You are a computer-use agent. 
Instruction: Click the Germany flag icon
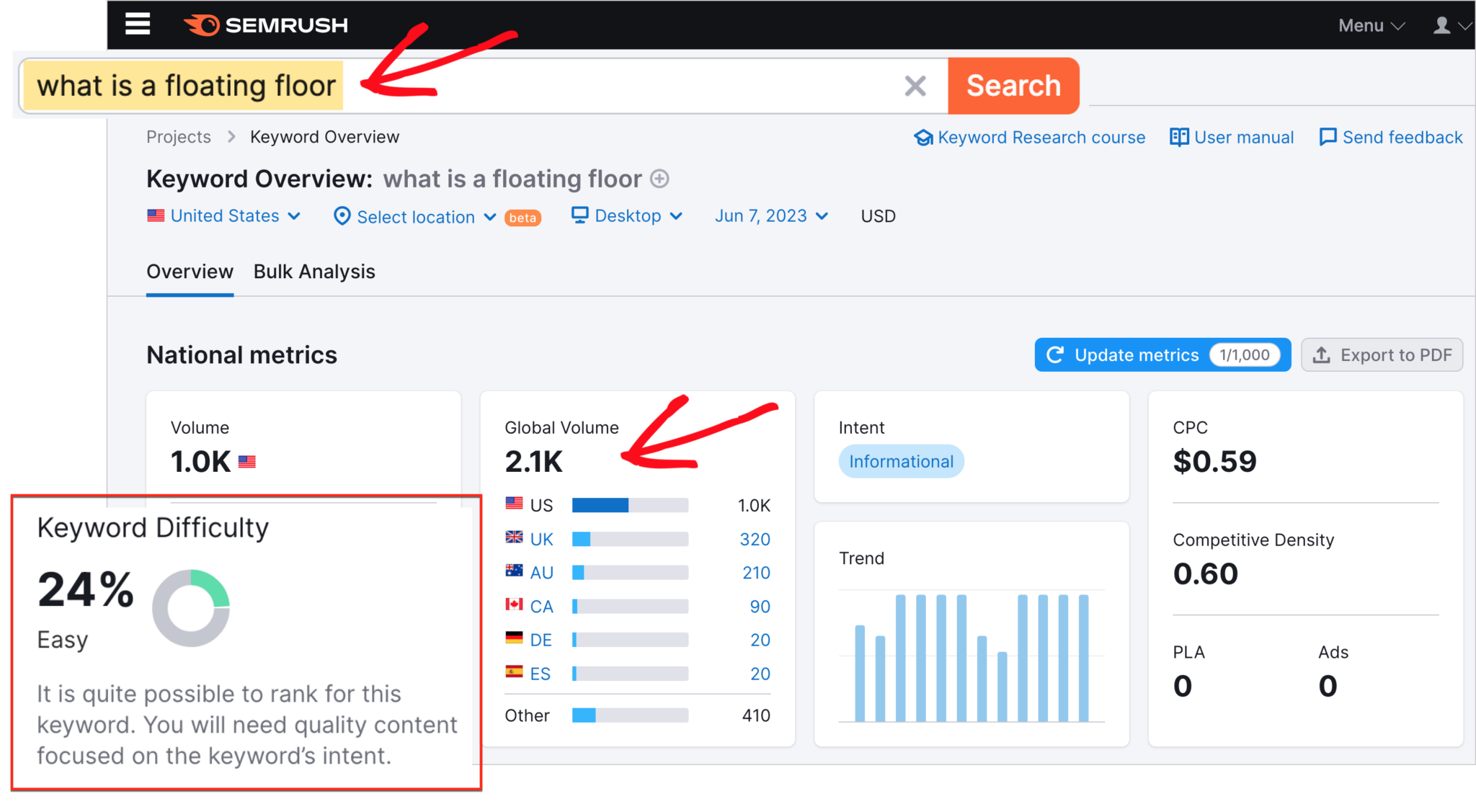514,637
